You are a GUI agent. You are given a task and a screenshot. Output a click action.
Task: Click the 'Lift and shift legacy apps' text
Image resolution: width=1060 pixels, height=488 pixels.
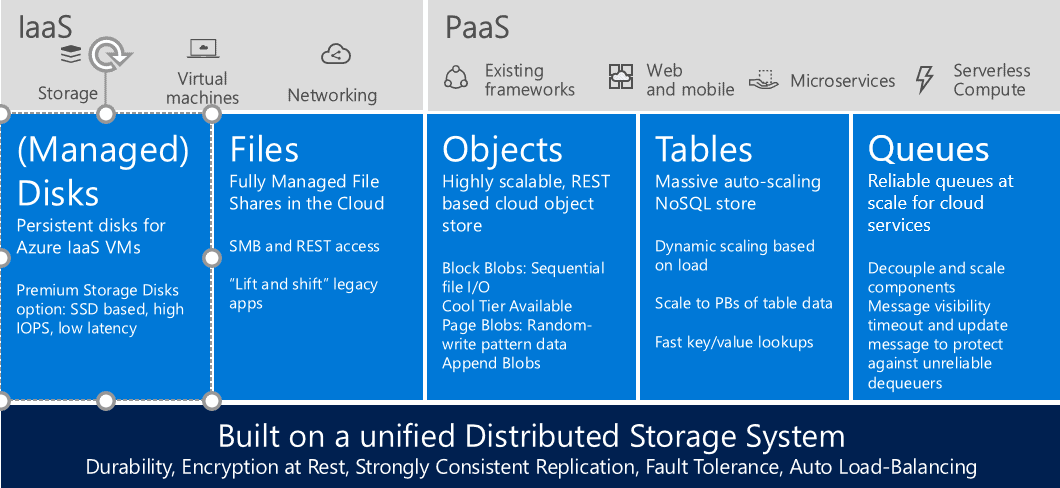(x=303, y=294)
